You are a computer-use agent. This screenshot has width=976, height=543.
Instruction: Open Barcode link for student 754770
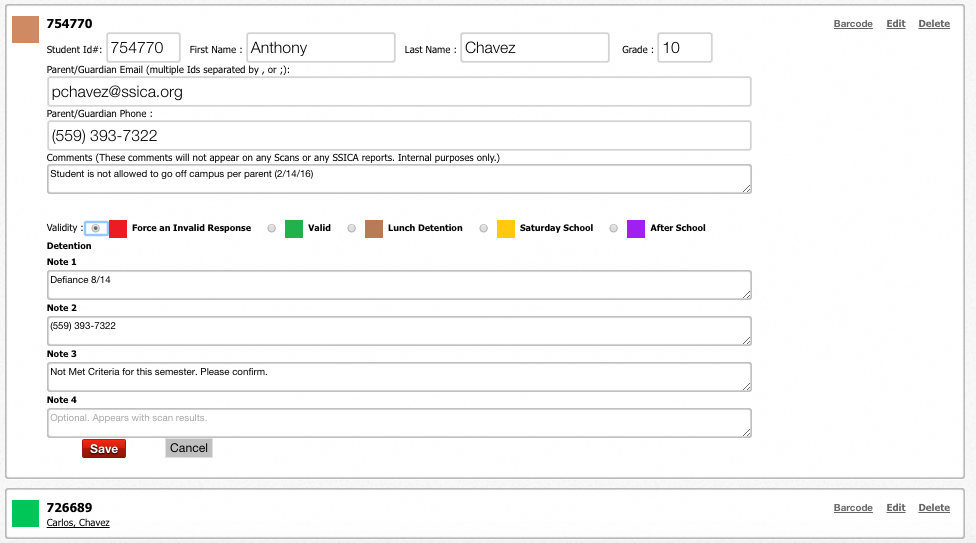(x=853, y=24)
